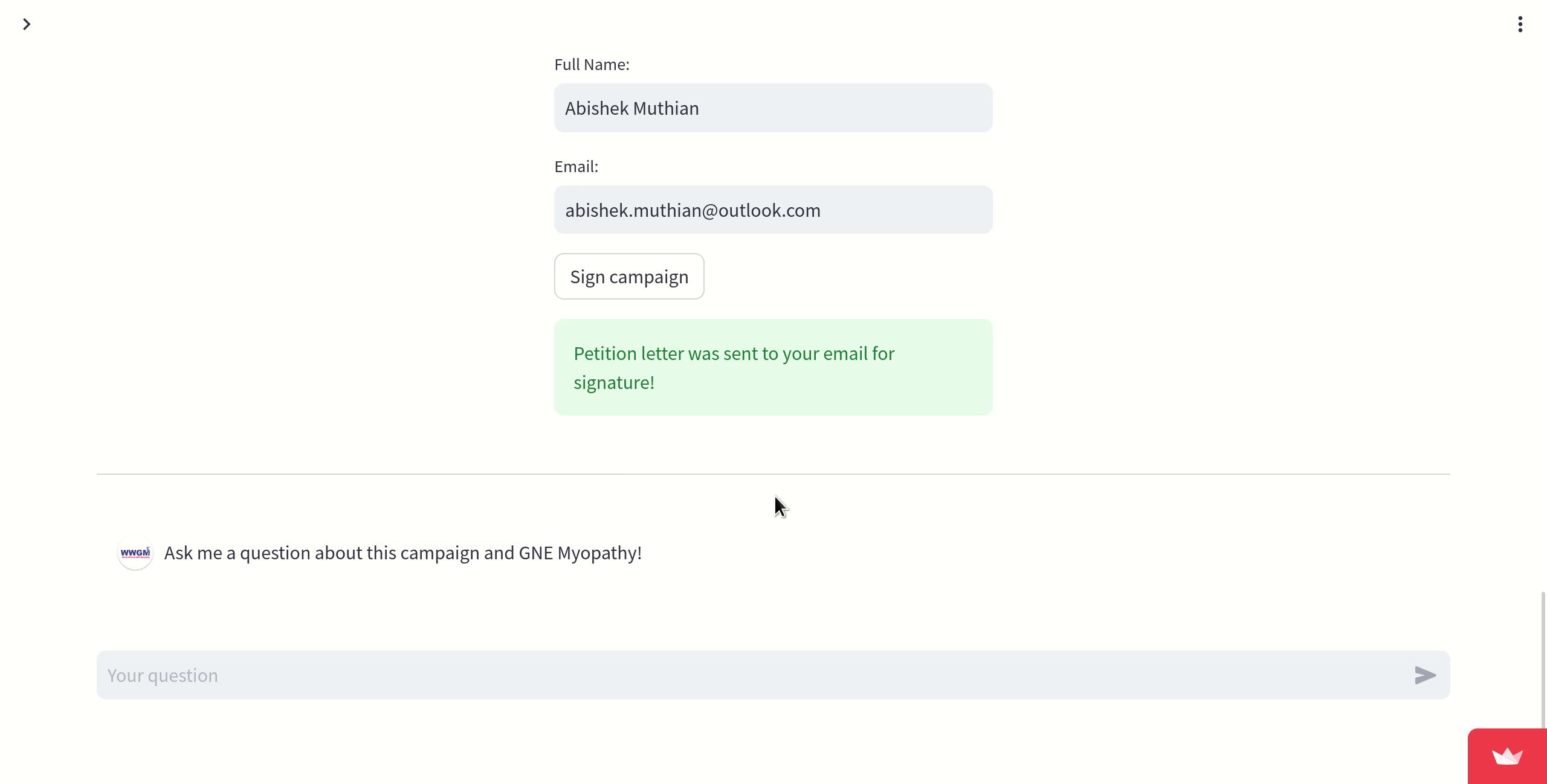Click the right chevron arrow at top left
The width and height of the screenshot is (1547, 784).
coord(26,24)
